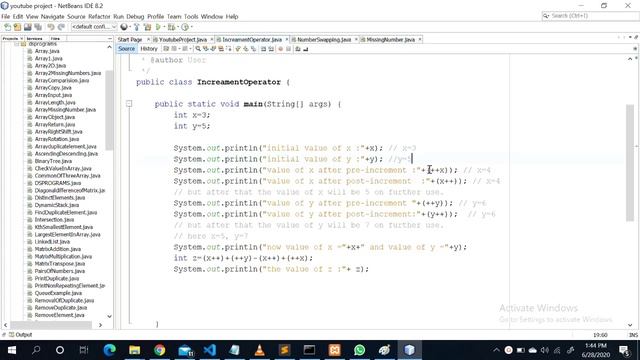Show hidden system tray icons chevron

496,350
